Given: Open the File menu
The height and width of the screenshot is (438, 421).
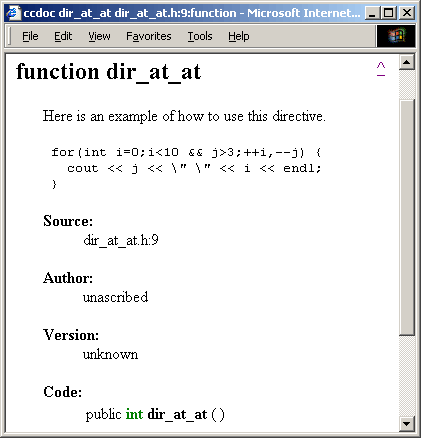Looking at the screenshot, I should click(x=30, y=36).
